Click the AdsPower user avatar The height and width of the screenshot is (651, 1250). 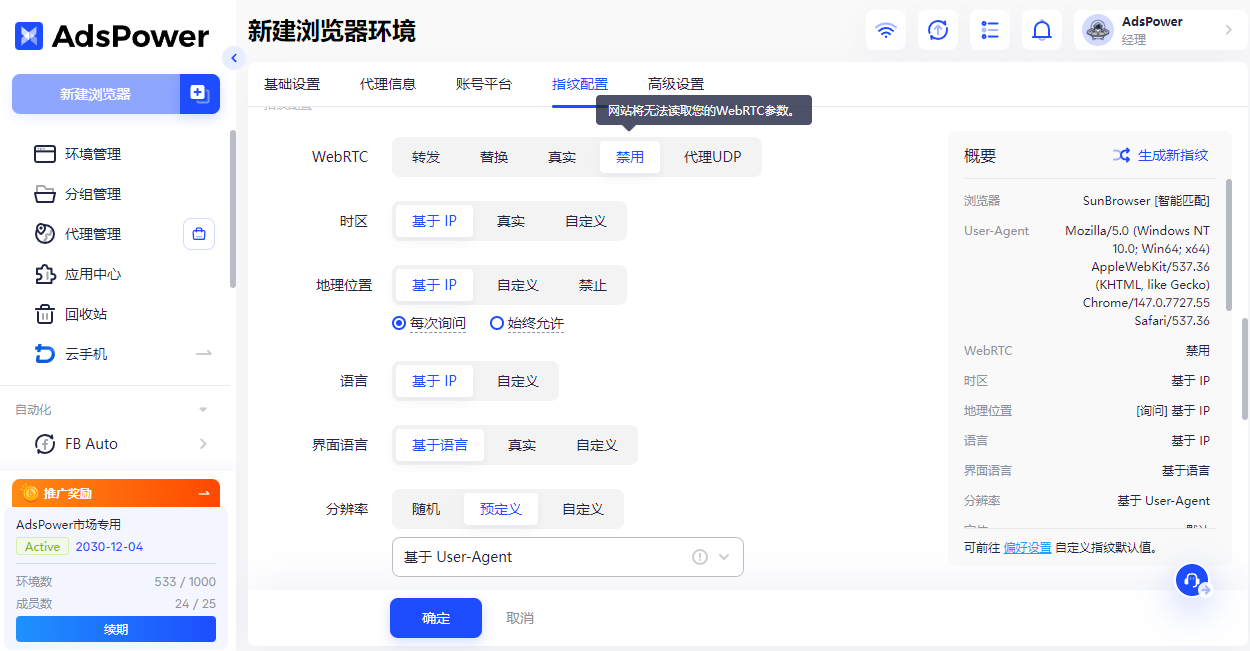pos(1098,30)
